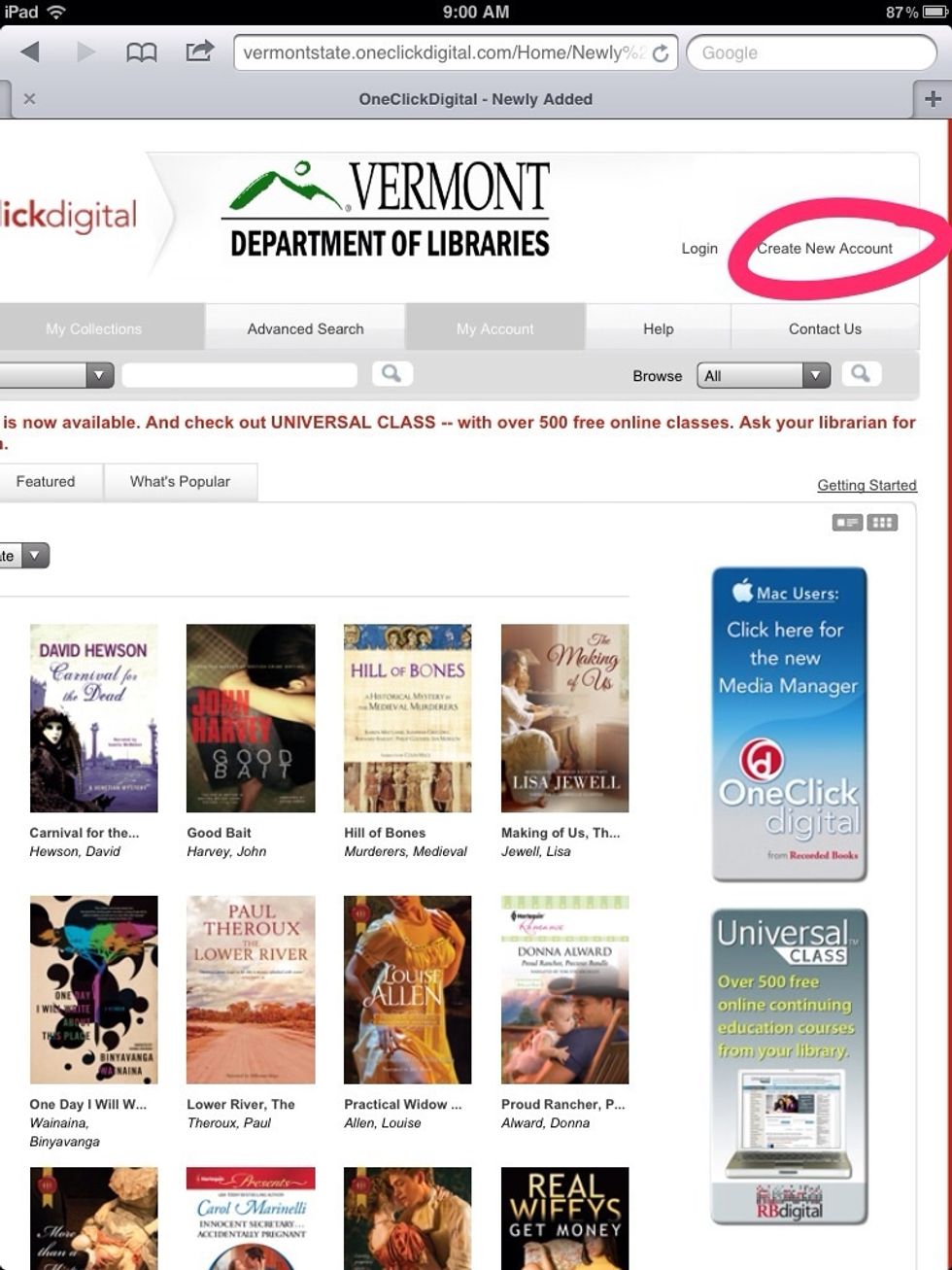Expand the Browse All dropdown
Image resolution: width=952 pixels, height=1270 pixels.
(x=764, y=375)
